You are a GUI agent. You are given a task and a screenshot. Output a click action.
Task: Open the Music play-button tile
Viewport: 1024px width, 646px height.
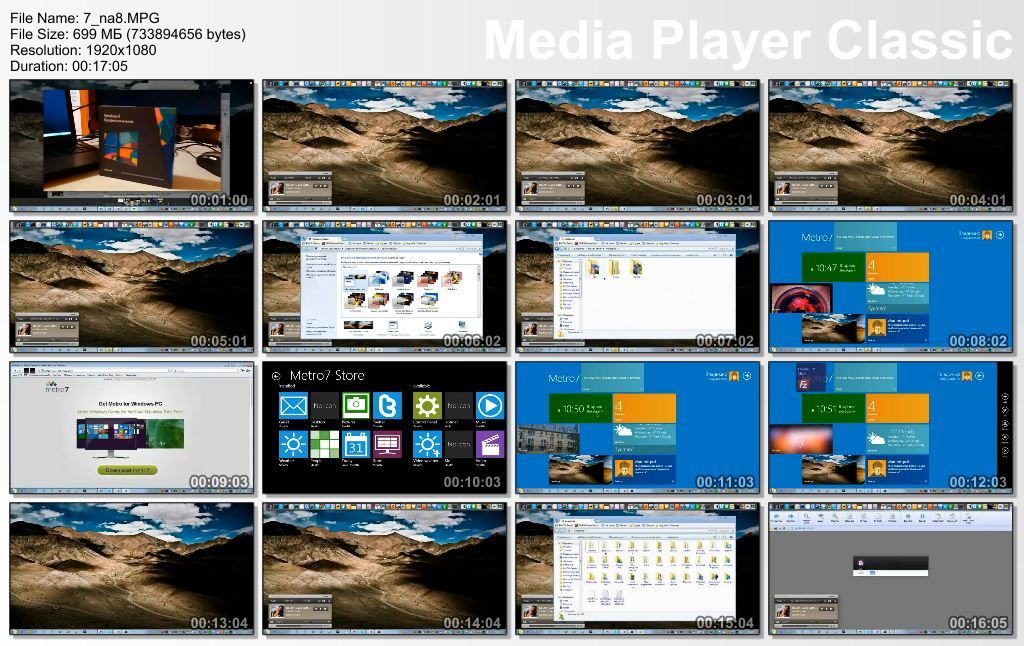click(490, 406)
